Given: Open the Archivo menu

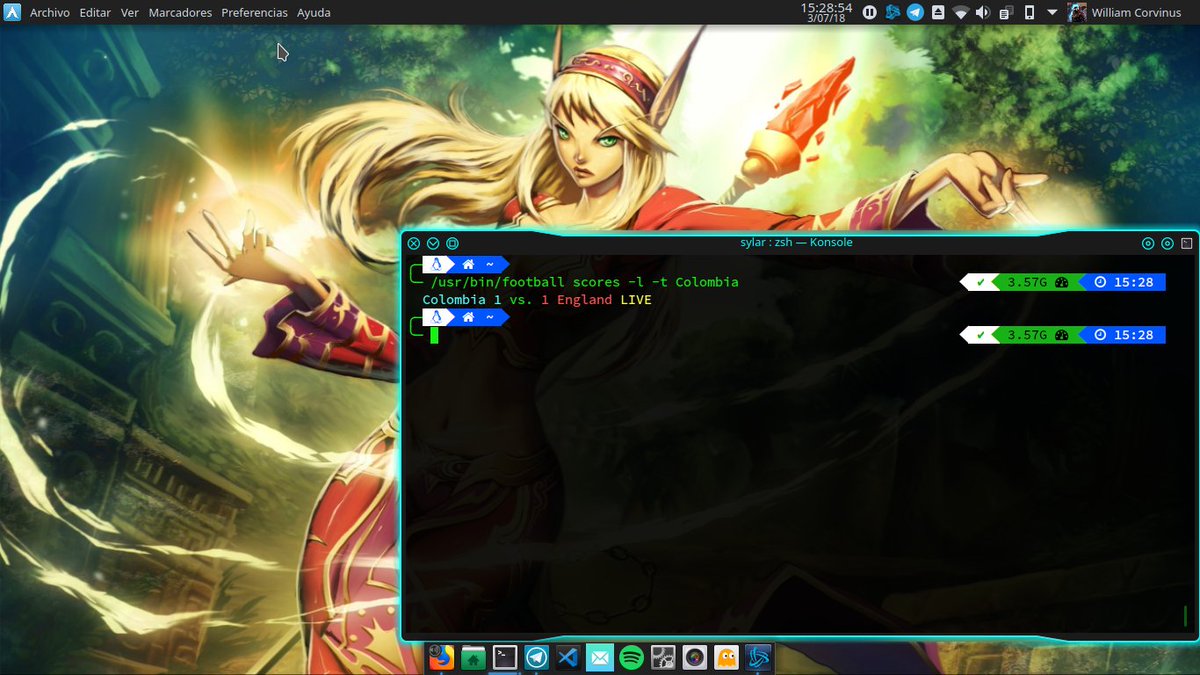Looking at the screenshot, I should click(50, 13).
